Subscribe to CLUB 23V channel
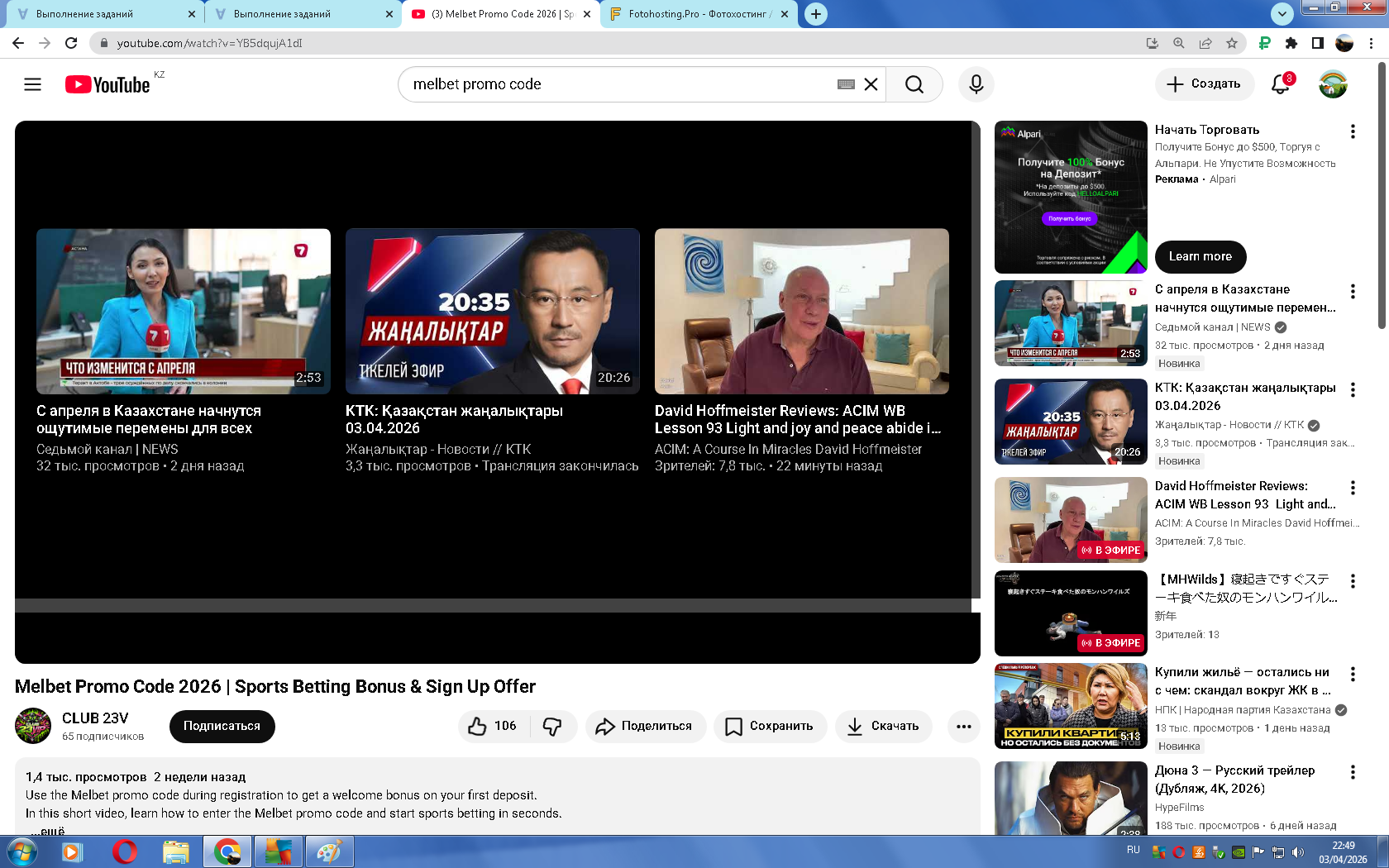 pyautogui.click(x=222, y=726)
